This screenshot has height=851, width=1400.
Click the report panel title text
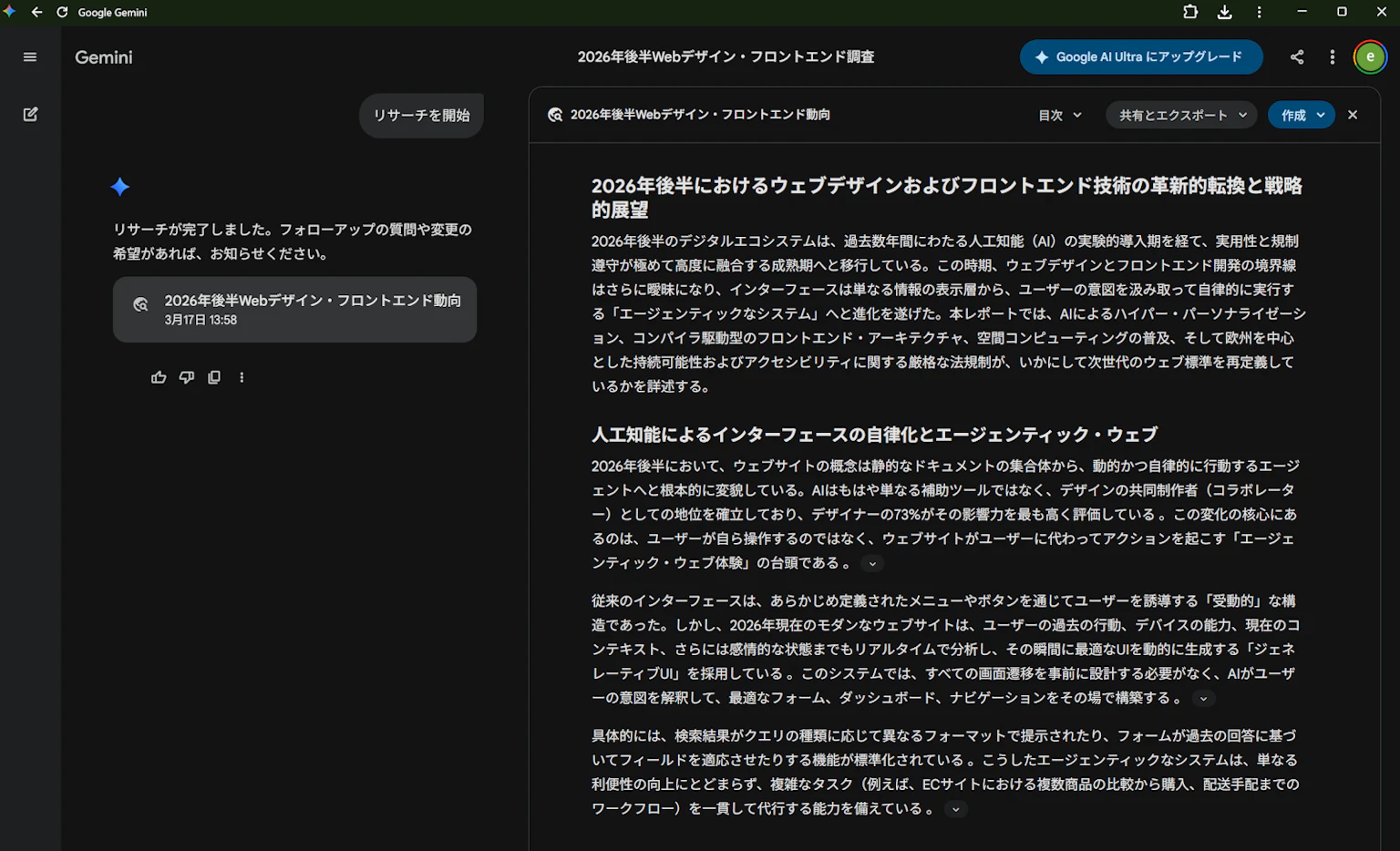[x=700, y=115]
